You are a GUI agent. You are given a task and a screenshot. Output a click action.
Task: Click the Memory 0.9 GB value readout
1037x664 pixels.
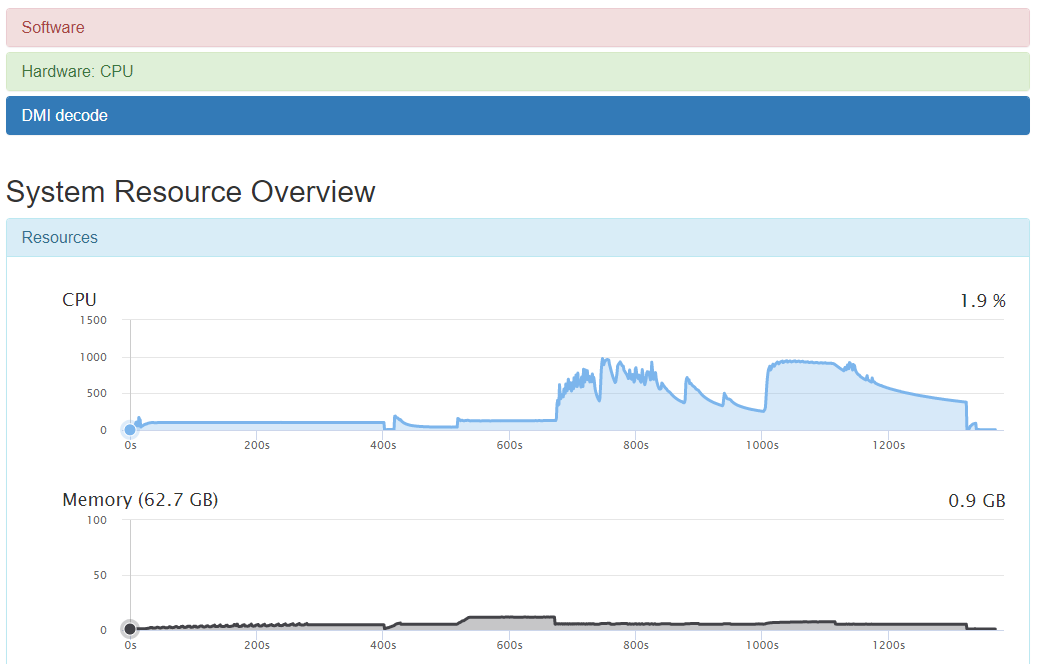click(976, 500)
